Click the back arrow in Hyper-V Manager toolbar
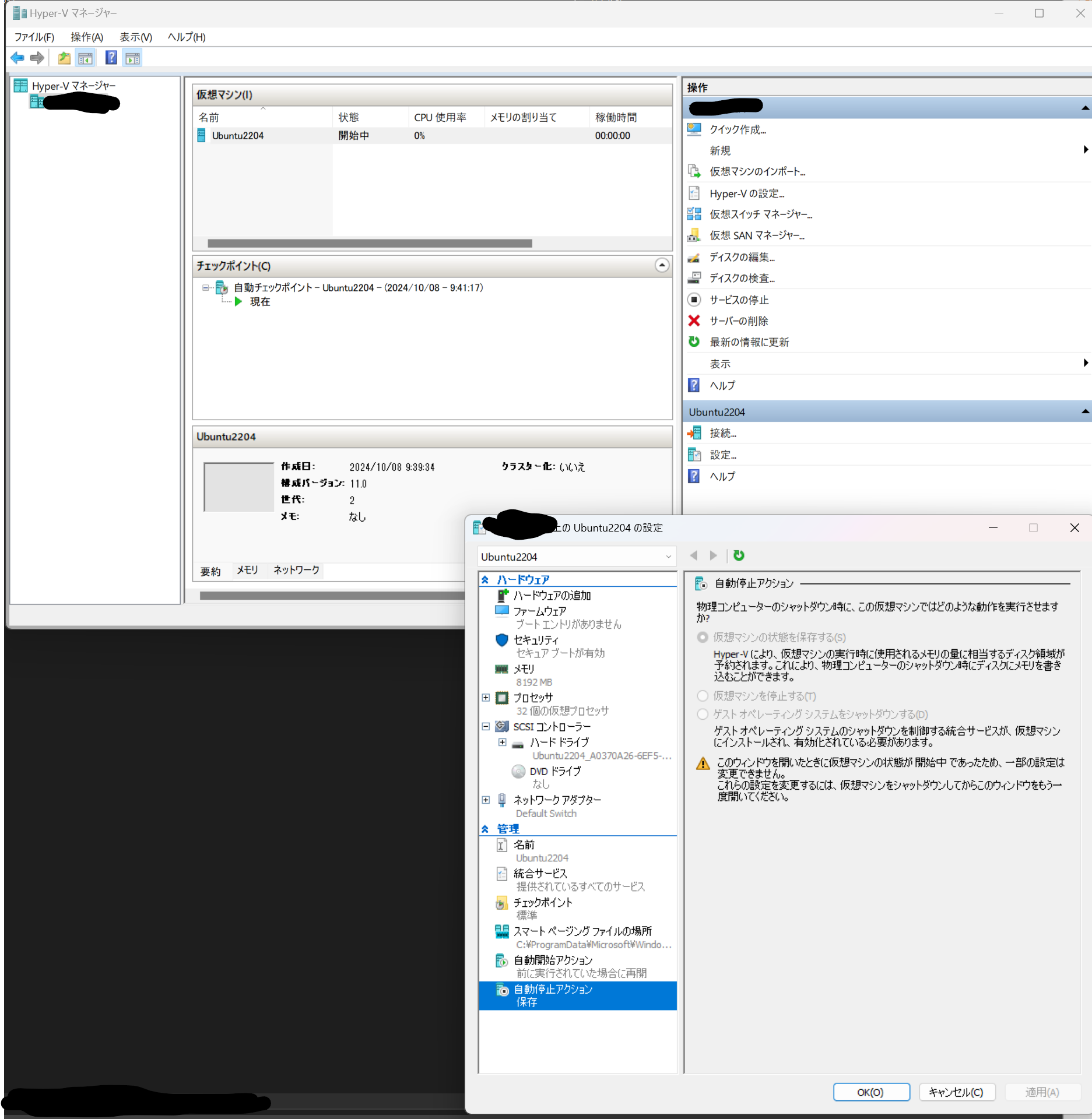The height and width of the screenshot is (1119, 1092). (x=17, y=58)
